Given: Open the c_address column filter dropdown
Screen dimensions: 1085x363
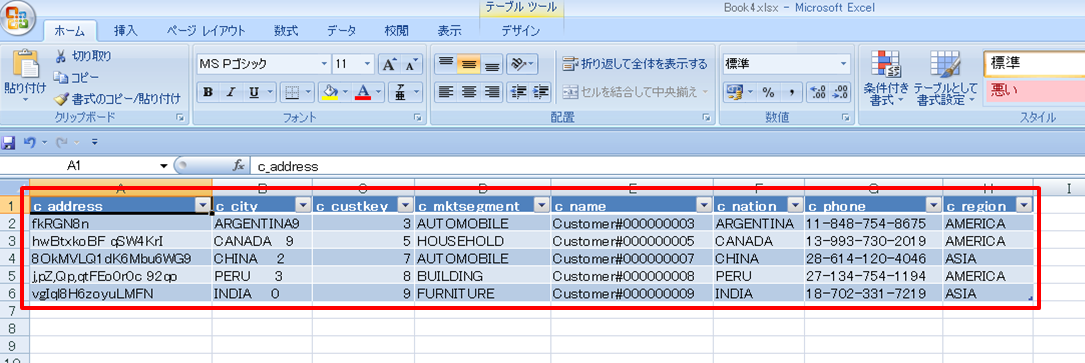Looking at the screenshot, I should pyautogui.click(x=202, y=205).
